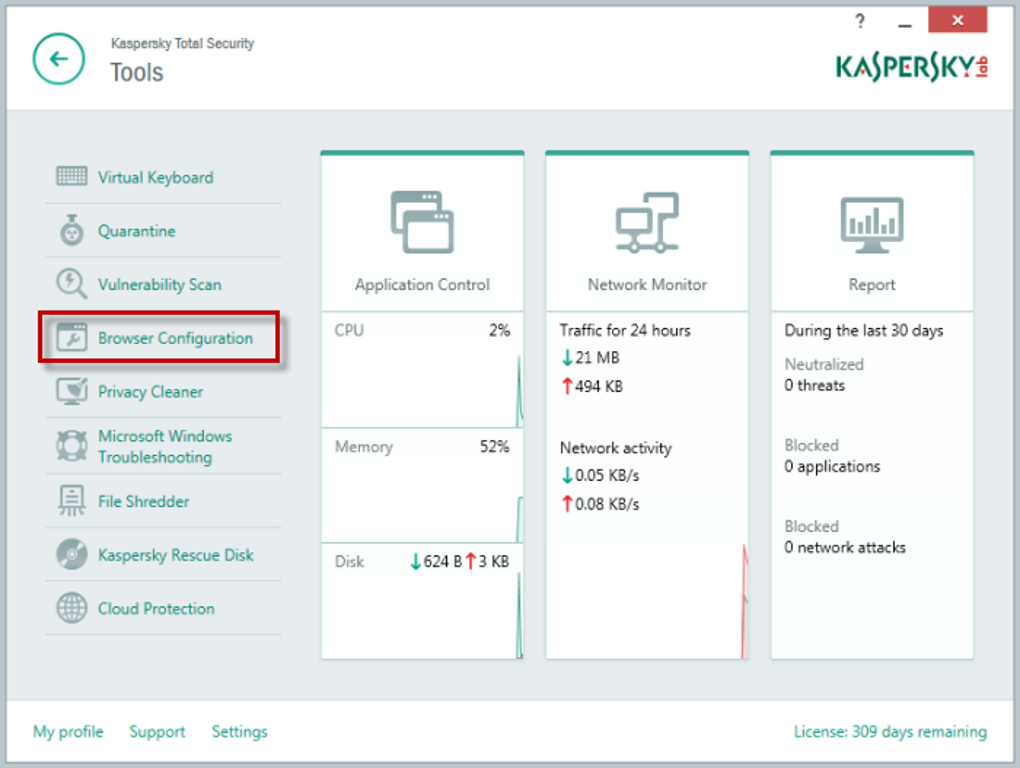Viewport: 1020px width, 768px height.
Task: Open the Application Control label
Action: coord(422,285)
